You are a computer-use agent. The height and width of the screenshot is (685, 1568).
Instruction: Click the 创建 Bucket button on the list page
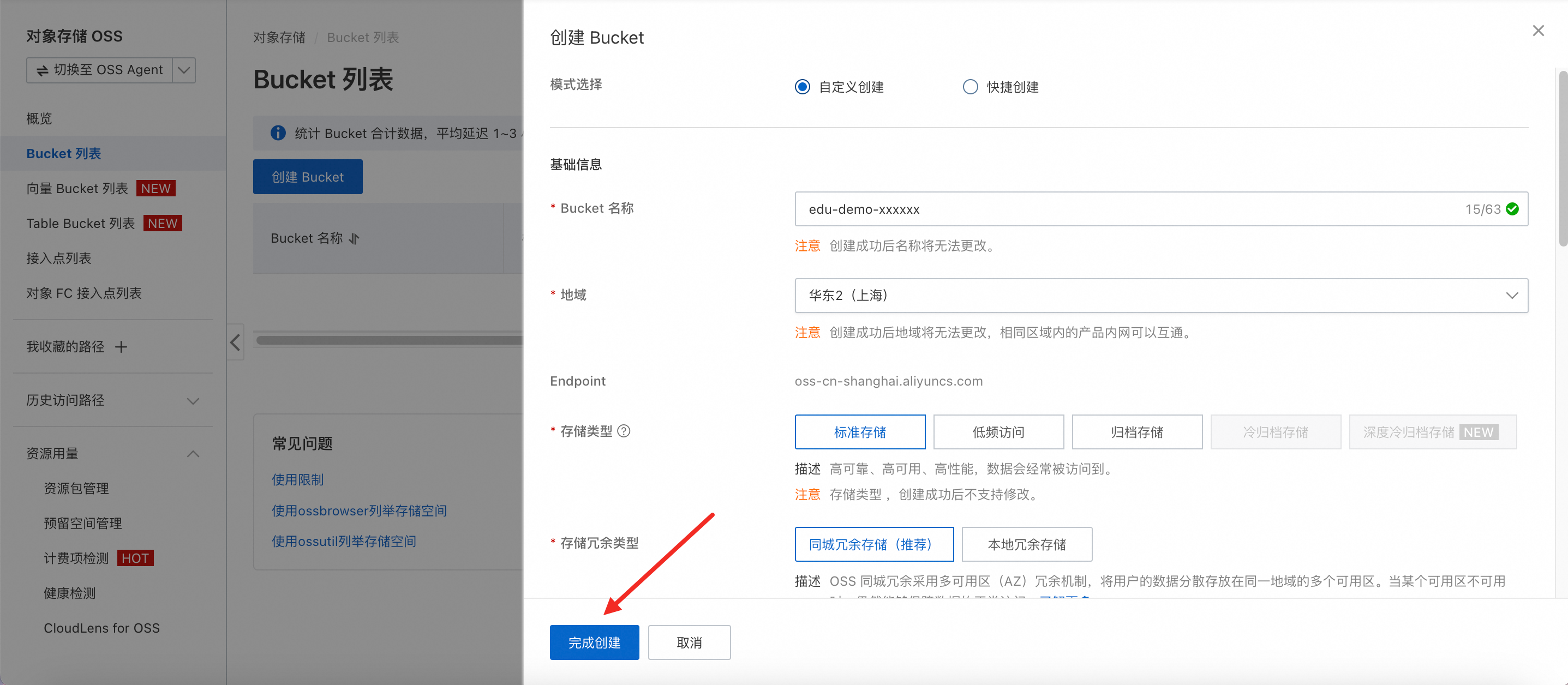(x=307, y=177)
